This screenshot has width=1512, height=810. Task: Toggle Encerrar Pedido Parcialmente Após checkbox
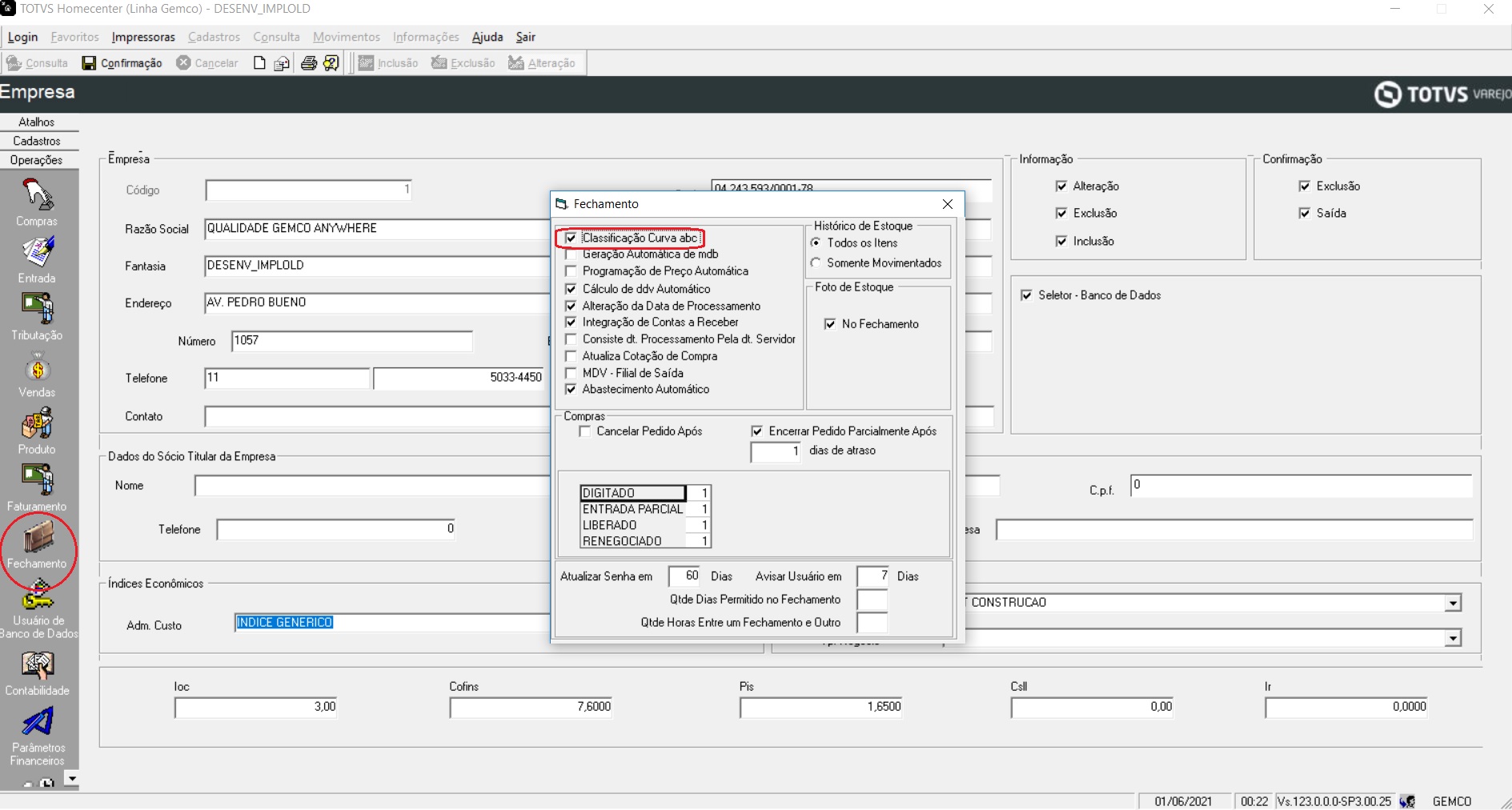click(x=757, y=431)
